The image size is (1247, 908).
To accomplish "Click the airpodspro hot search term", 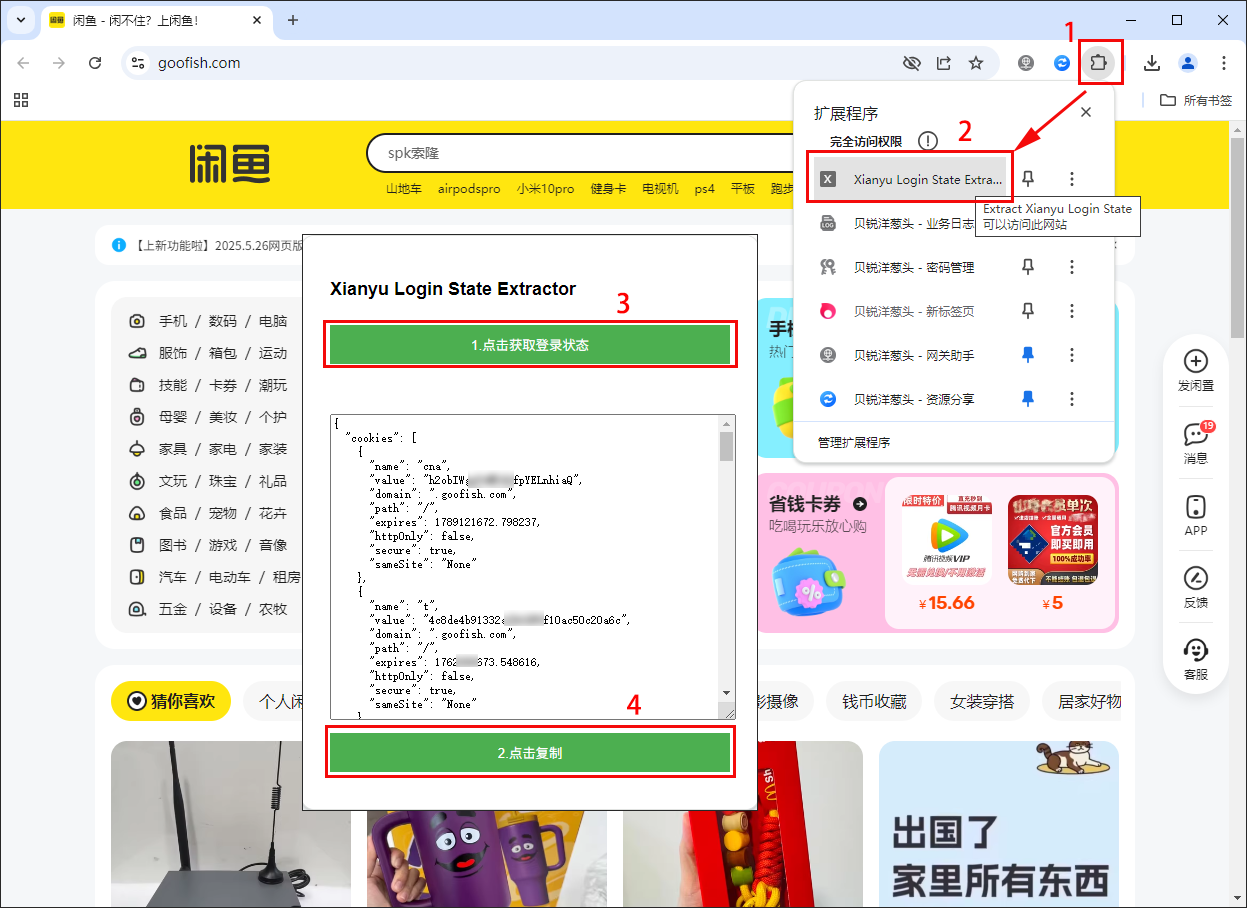I will 469,189.
